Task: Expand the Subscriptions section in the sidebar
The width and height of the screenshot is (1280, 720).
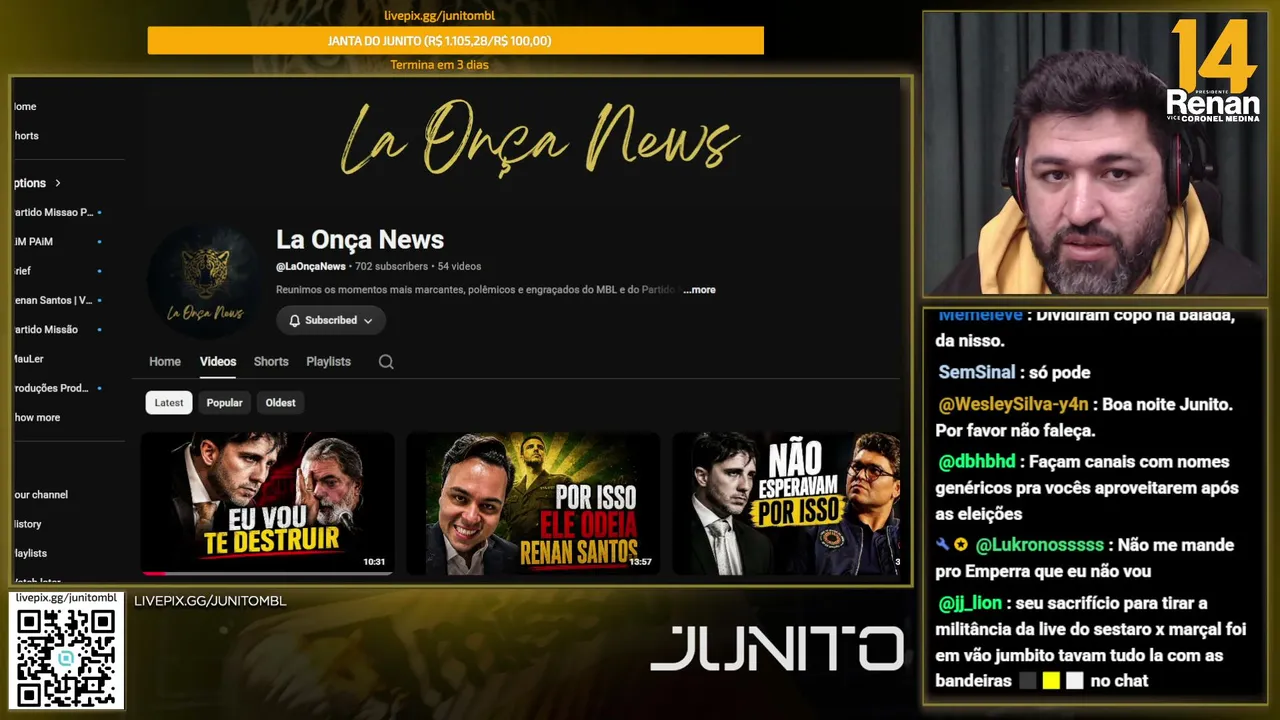Action: [x=37, y=183]
